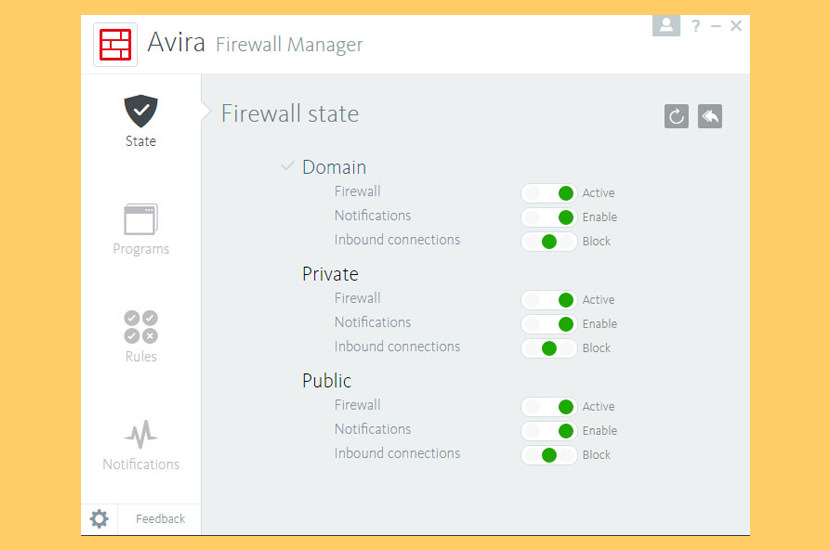Open settings via the gear icon
This screenshot has height=550, width=830.
coord(99,519)
